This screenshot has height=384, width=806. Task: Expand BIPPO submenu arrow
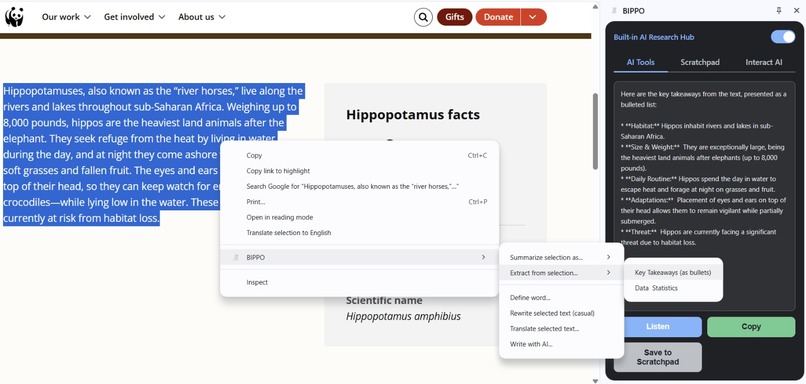pos(483,257)
